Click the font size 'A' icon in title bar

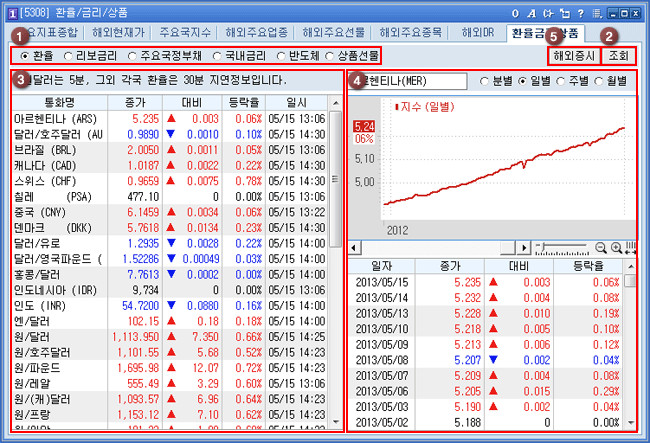point(530,12)
